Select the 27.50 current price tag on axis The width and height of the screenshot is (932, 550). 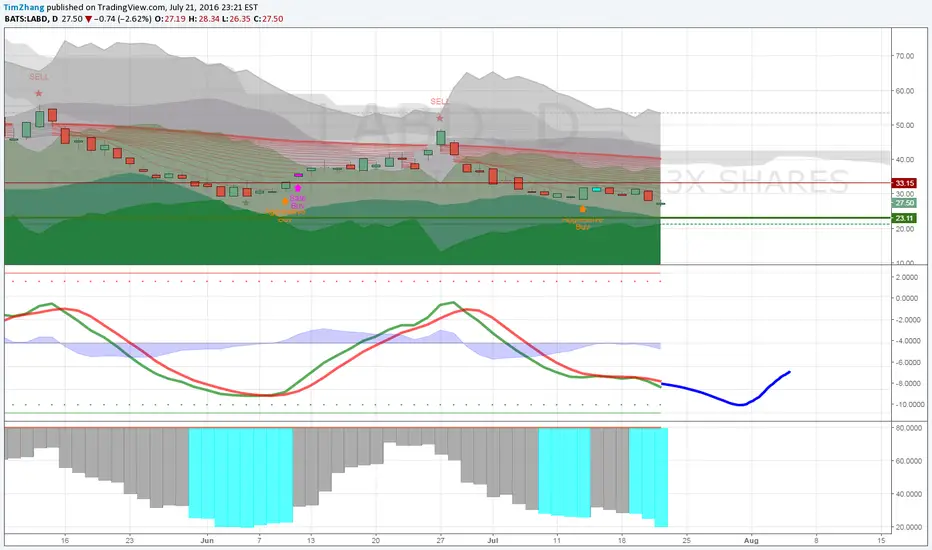pos(904,203)
